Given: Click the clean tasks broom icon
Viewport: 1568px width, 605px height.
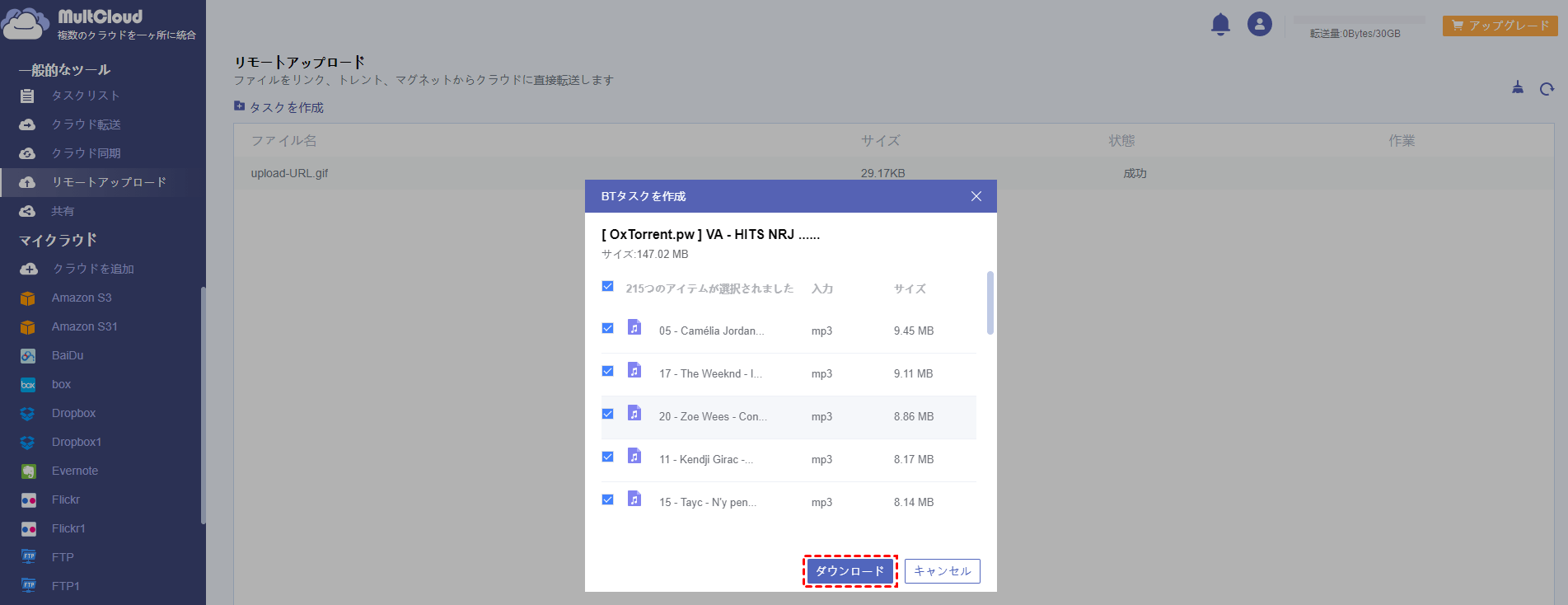Looking at the screenshot, I should (1518, 87).
